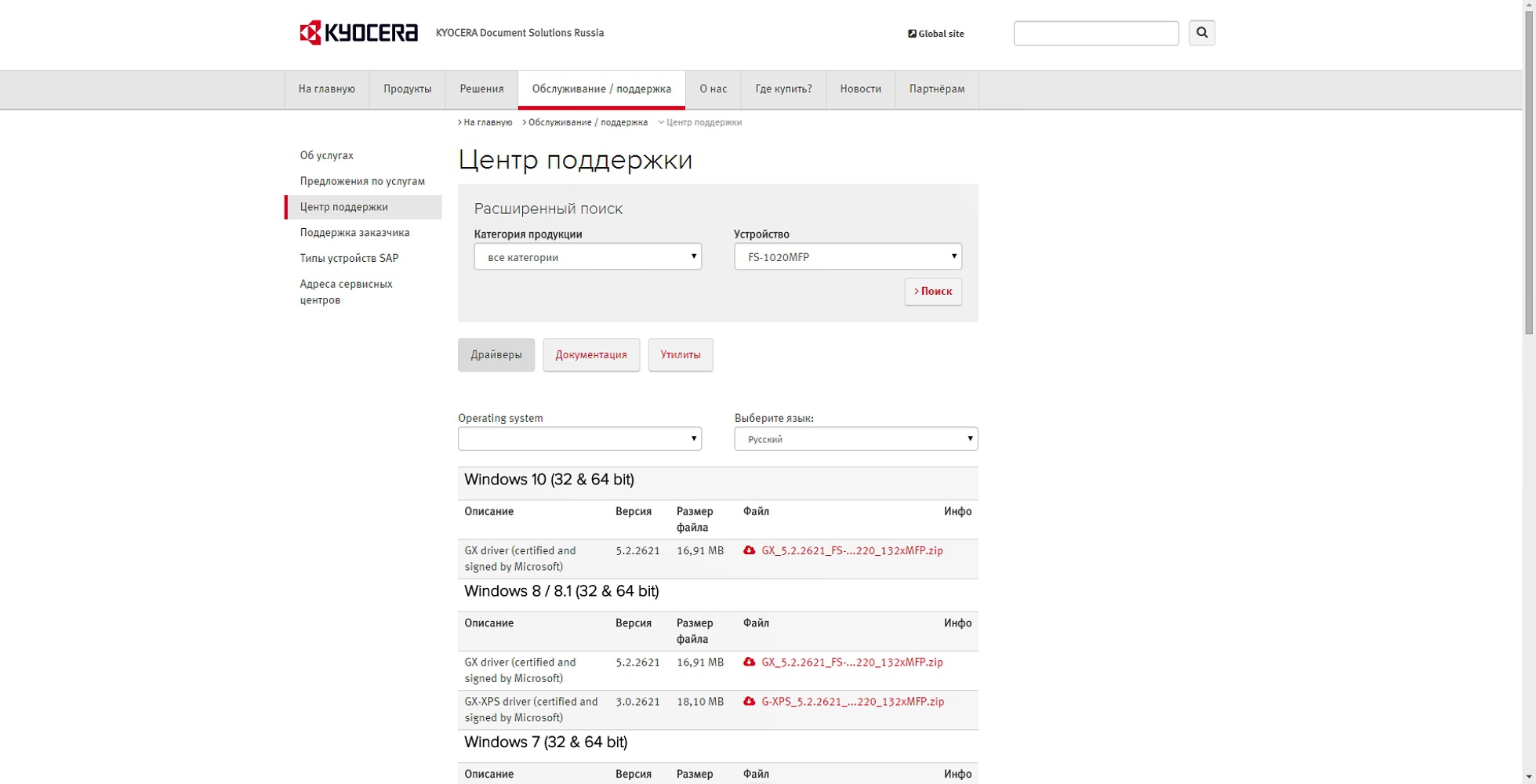This screenshot has height=784, width=1536.
Task: Click the Windows 7 (32 & 64 bit) heading
Action: [546, 742]
